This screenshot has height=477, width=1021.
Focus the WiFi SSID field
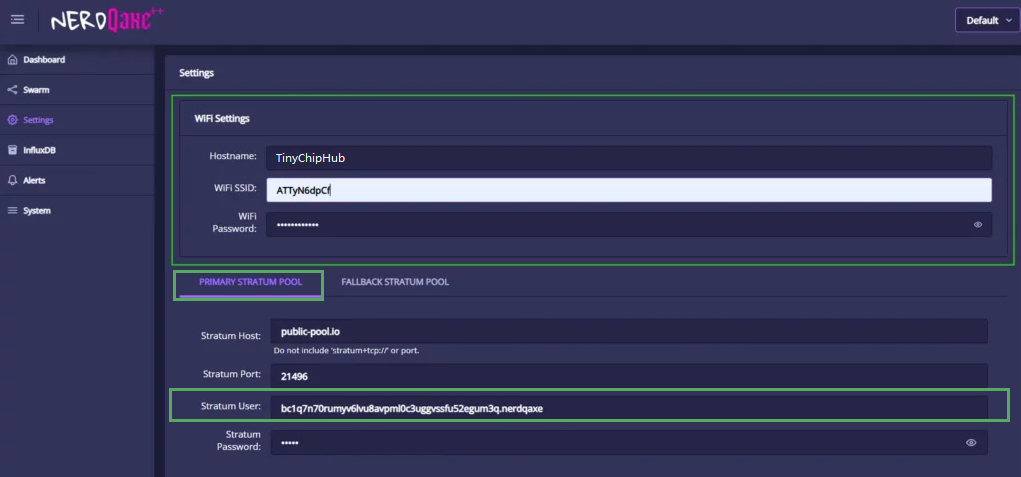pos(628,190)
